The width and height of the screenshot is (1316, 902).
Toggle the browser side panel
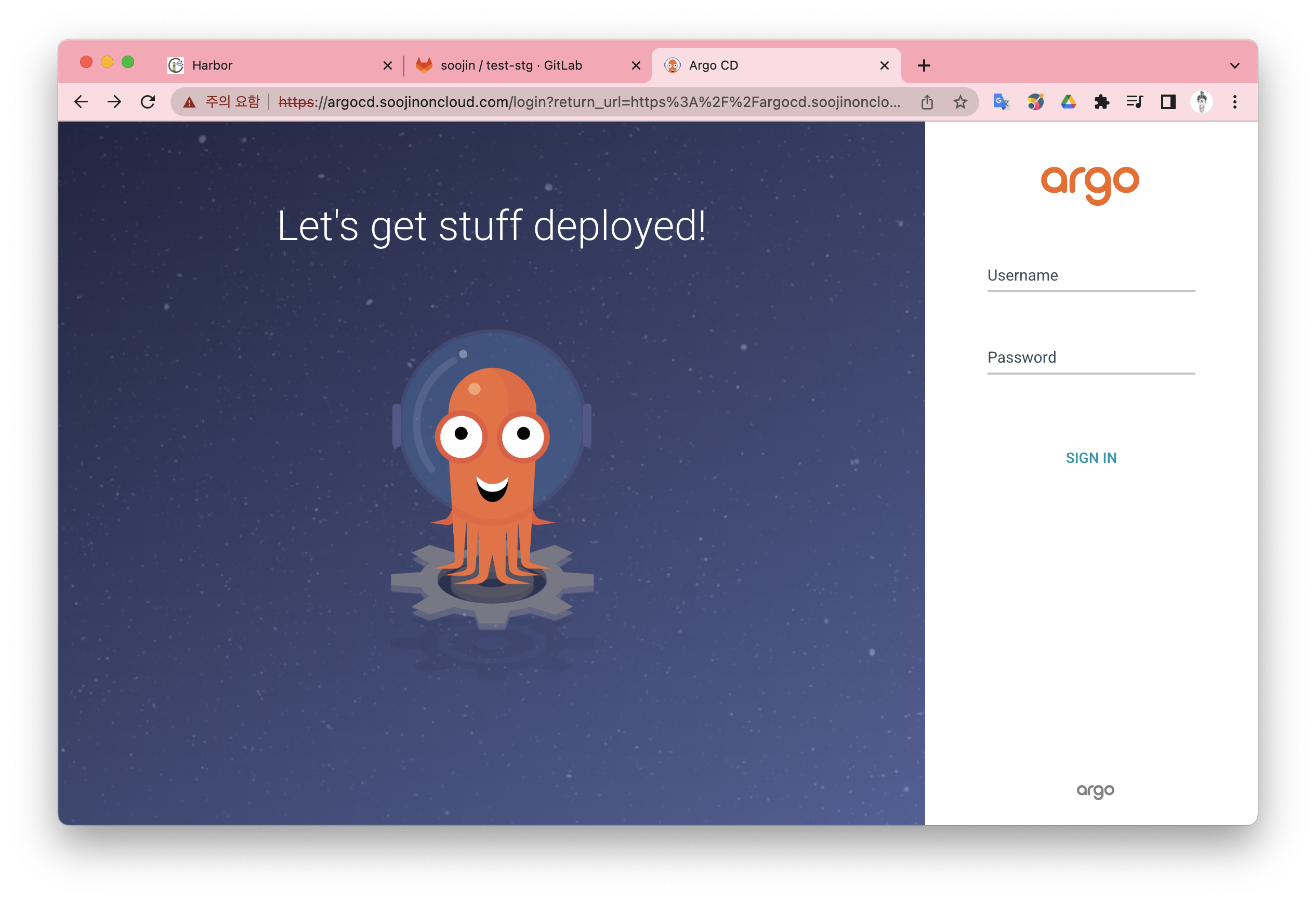(1168, 102)
